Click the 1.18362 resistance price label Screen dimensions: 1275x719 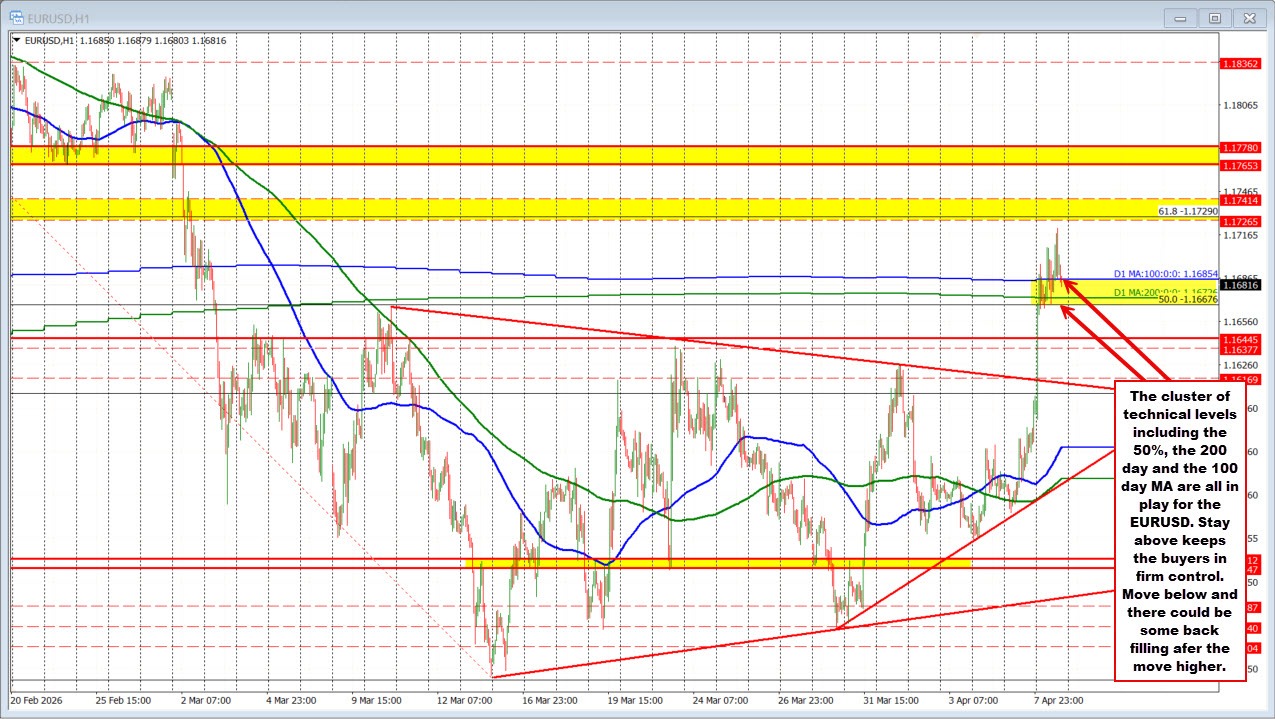pos(1239,64)
